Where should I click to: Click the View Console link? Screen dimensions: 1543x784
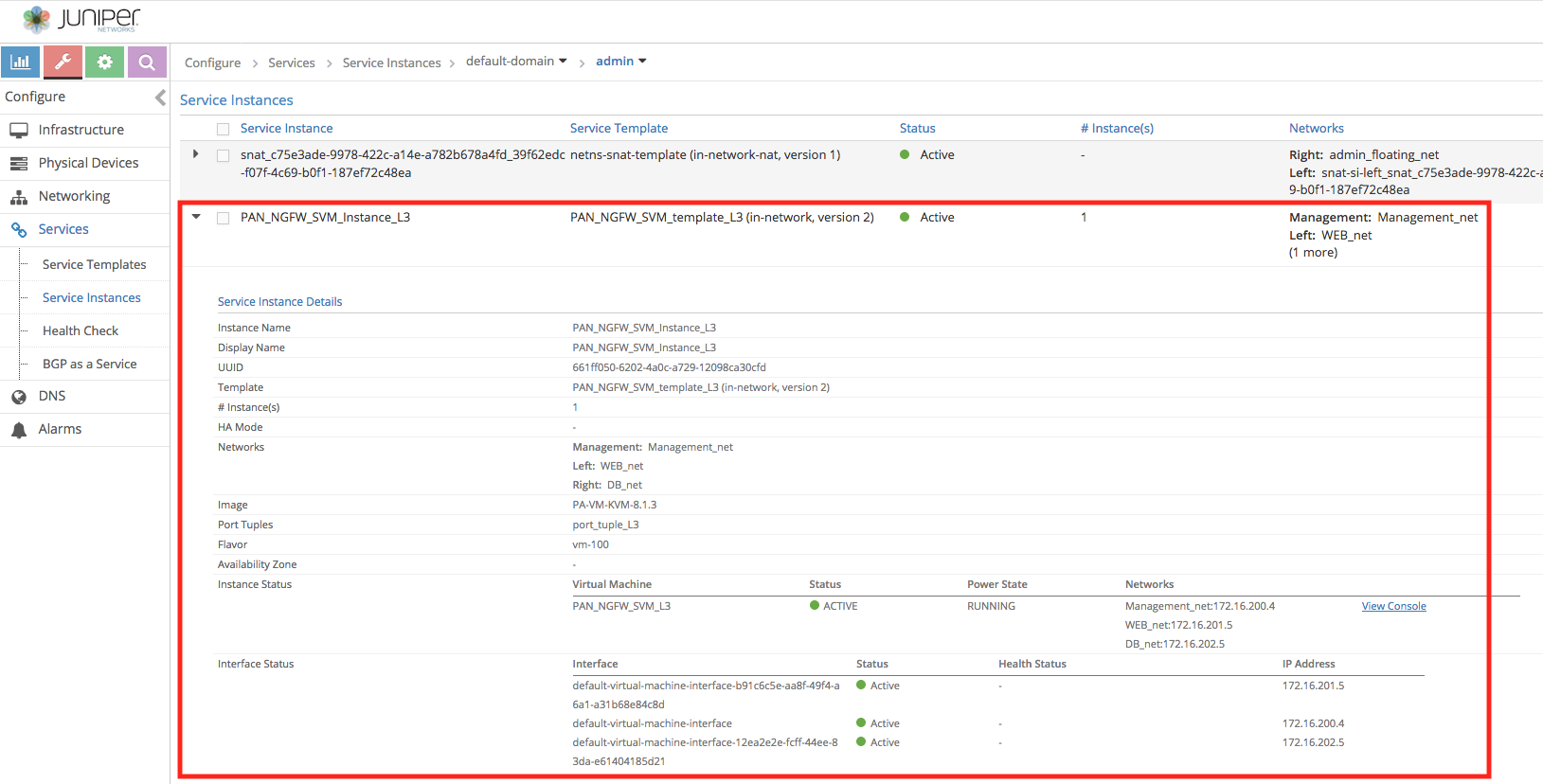[x=1393, y=606]
